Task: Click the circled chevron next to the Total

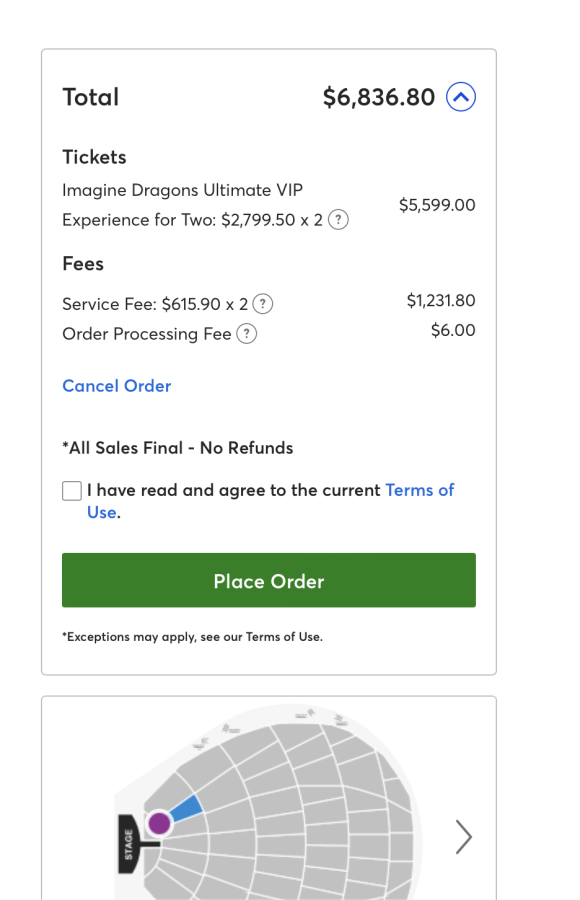Action: coord(461,97)
